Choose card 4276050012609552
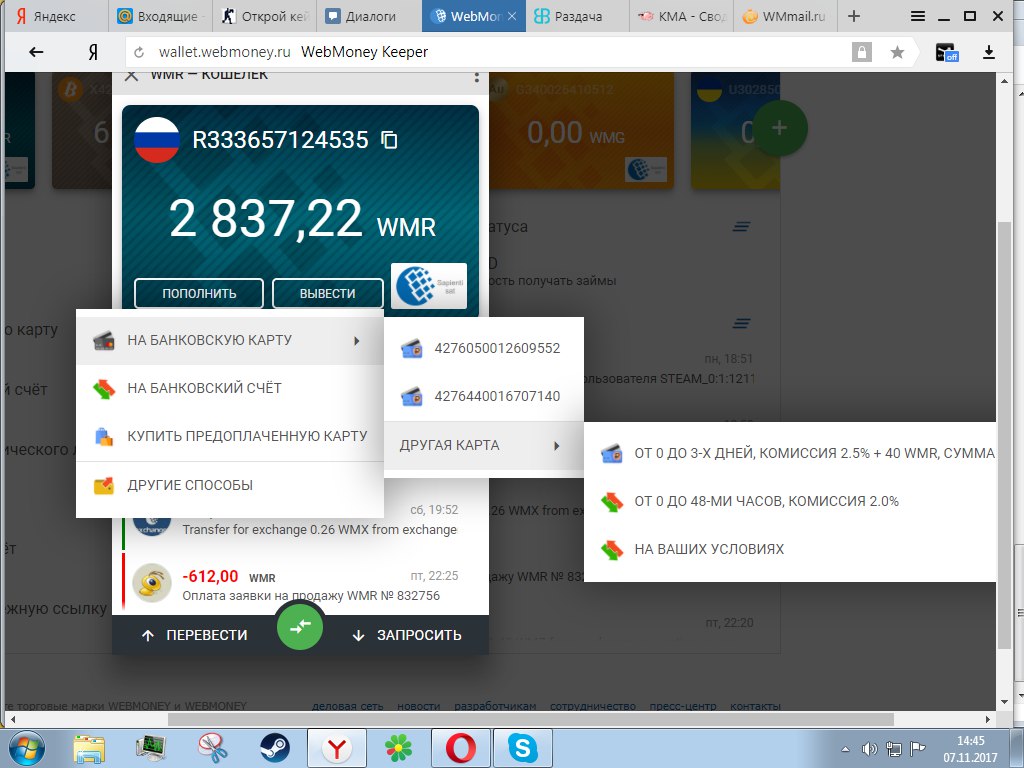The image size is (1024, 768). click(483, 348)
